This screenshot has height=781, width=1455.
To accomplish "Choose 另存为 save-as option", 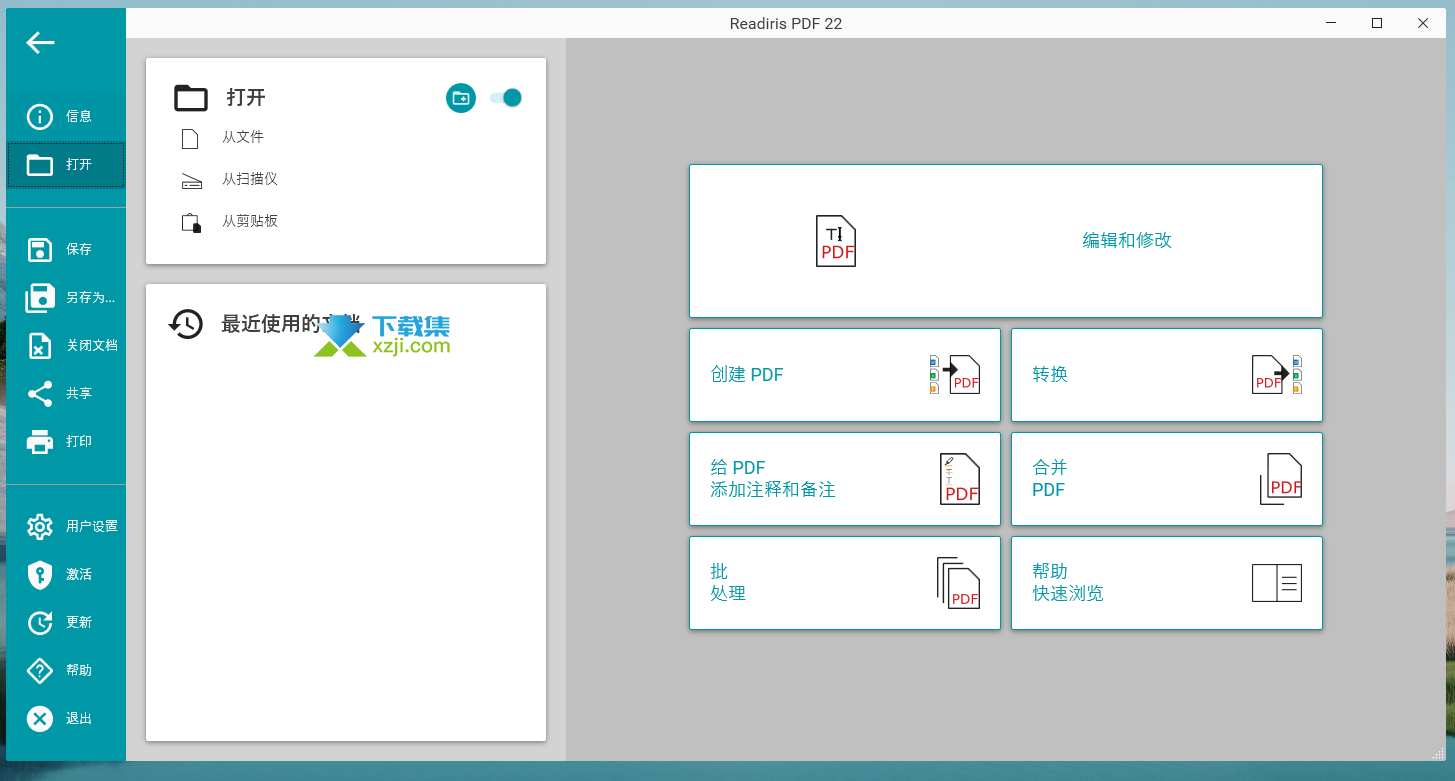I will [66, 297].
